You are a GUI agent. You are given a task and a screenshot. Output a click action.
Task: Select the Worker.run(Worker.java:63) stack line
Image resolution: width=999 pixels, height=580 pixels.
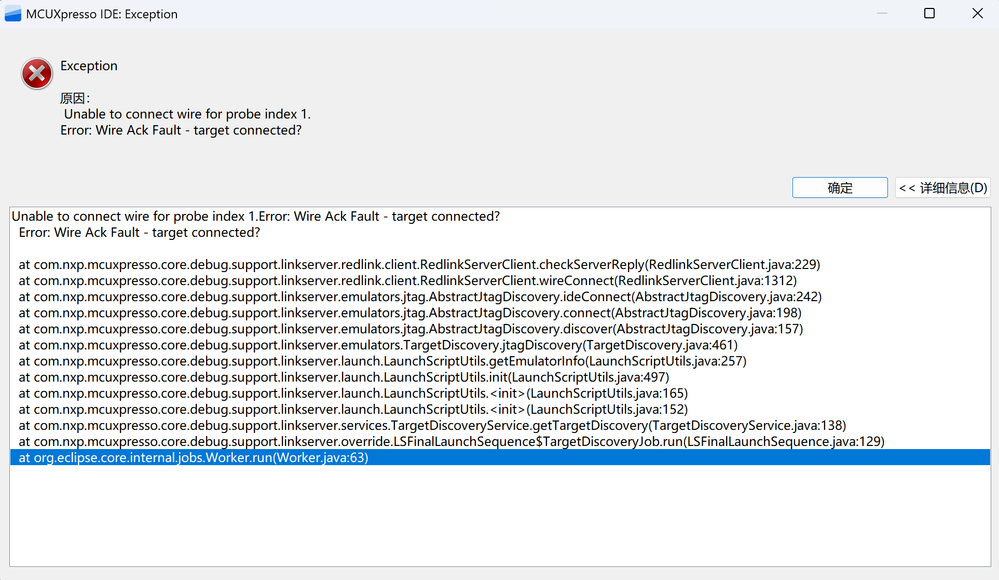coord(500,457)
